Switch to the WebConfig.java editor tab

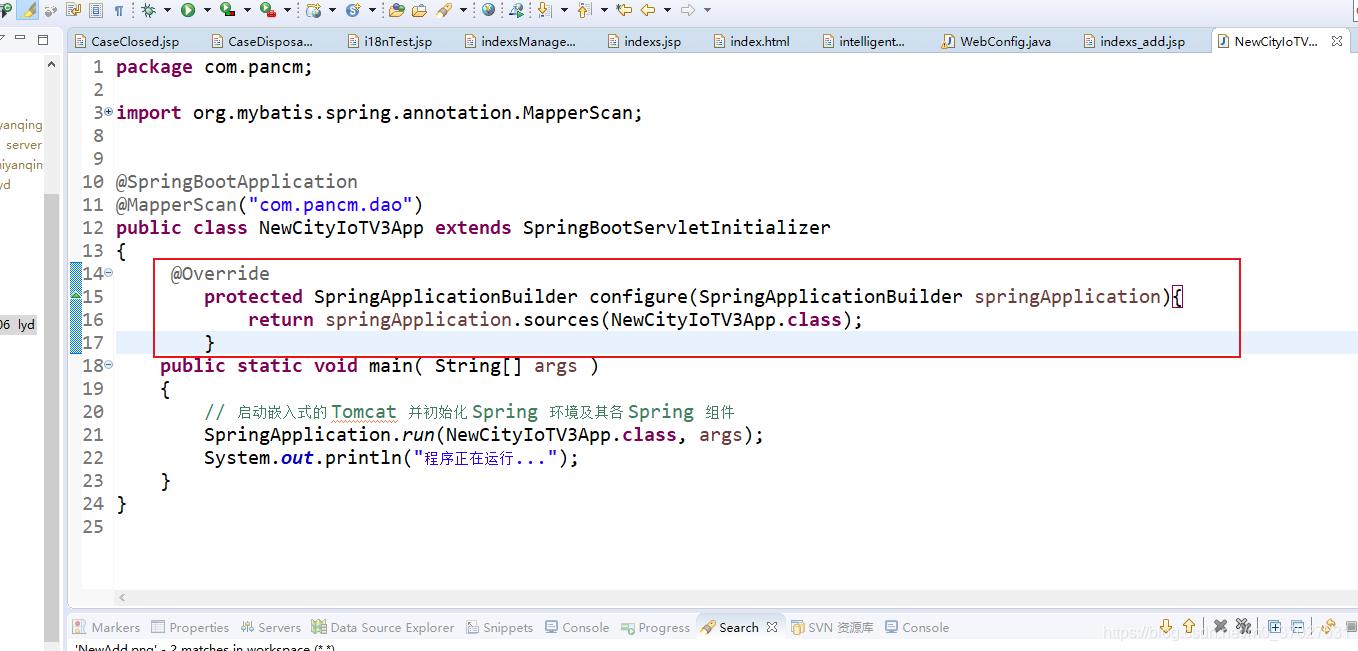coord(997,41)
